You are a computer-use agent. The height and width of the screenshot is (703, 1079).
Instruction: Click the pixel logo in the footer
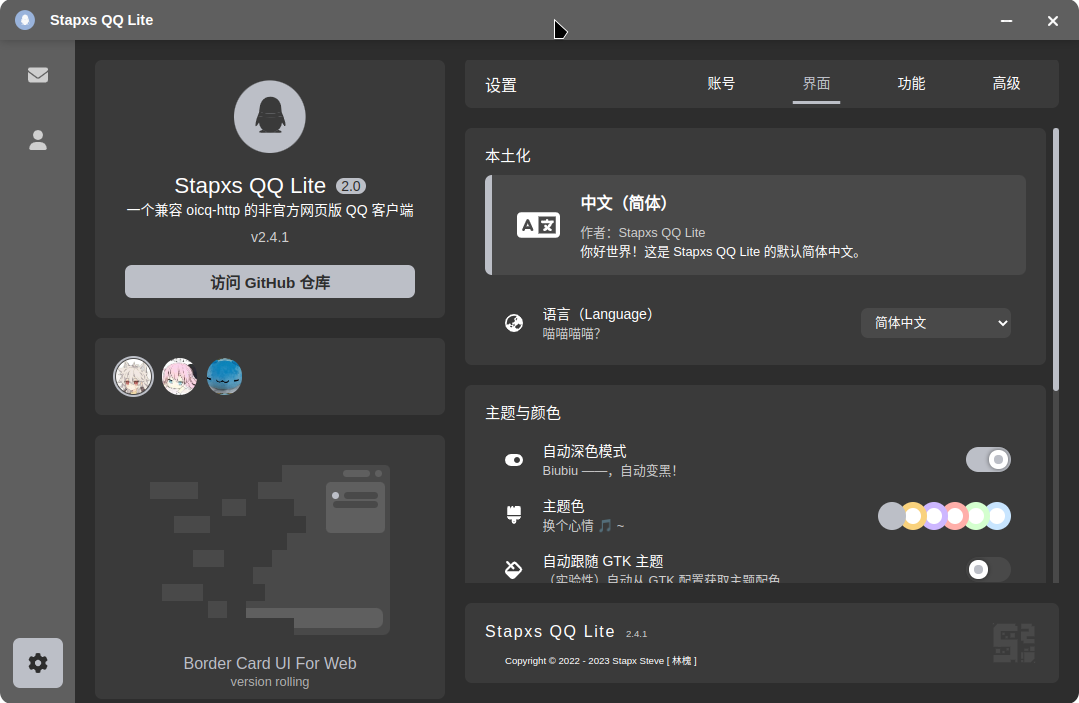(1014, 643)
